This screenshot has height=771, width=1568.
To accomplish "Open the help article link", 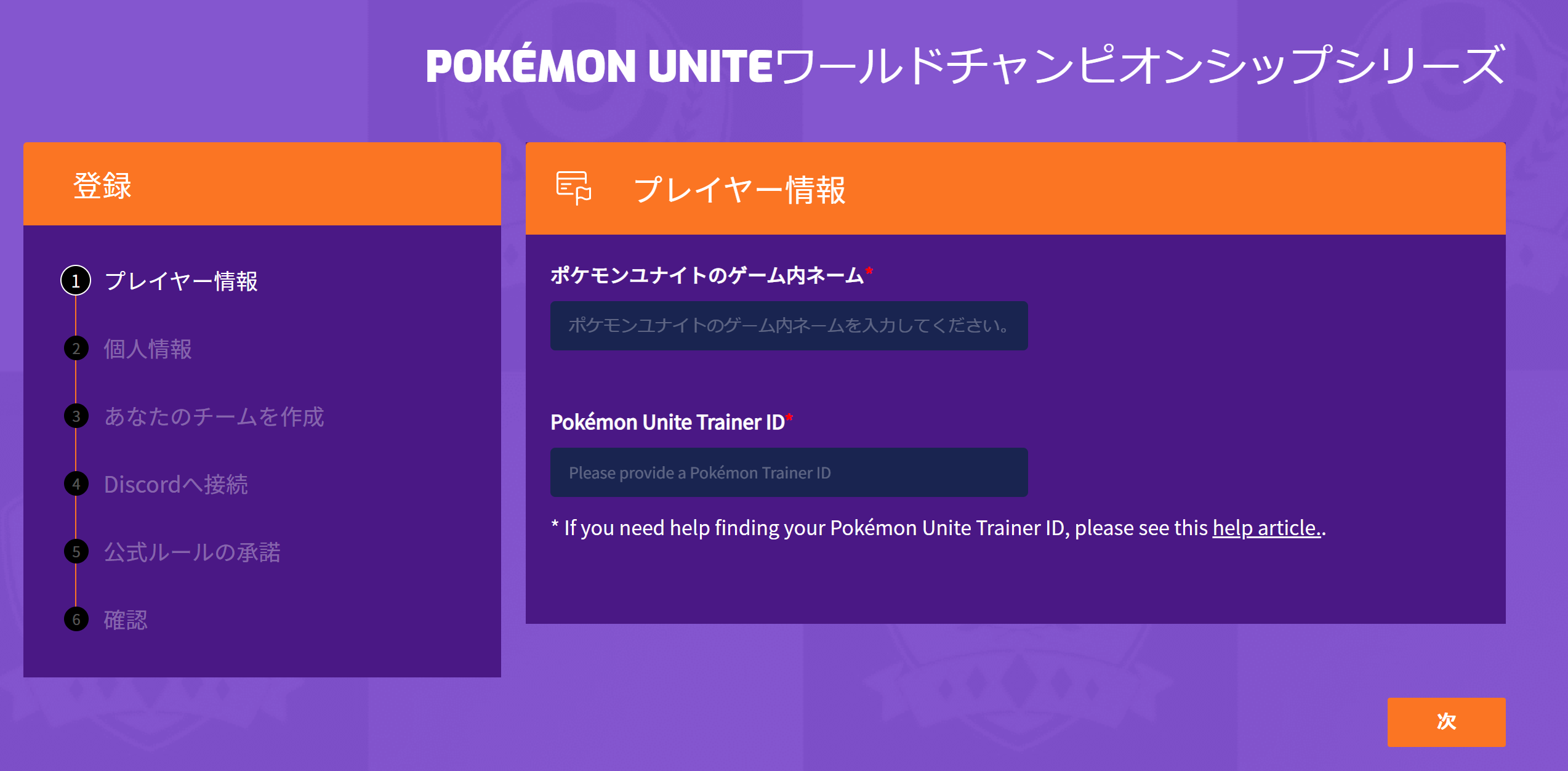I will point(1267,528).
